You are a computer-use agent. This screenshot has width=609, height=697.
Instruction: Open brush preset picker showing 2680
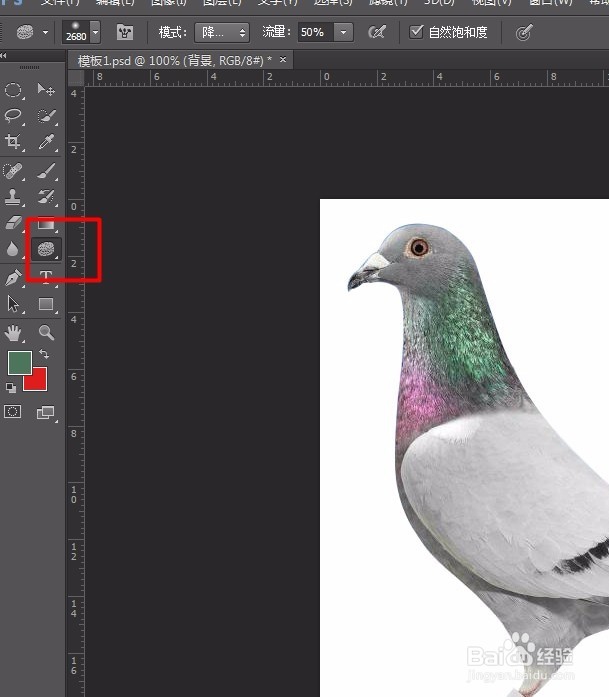[x=76, y=32]
